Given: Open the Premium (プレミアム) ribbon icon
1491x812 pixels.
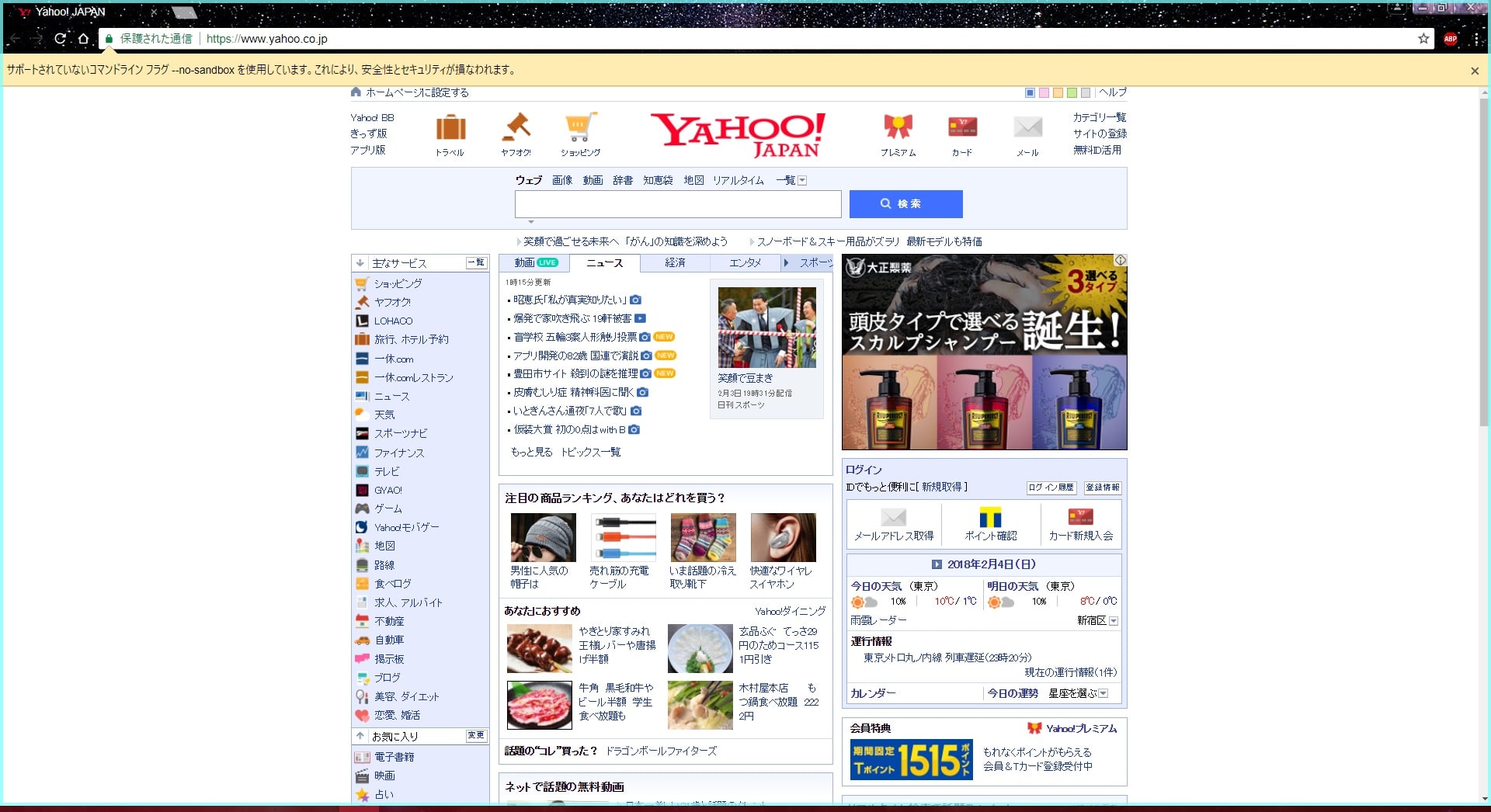Looking at the screenshot, I should pos(898,127).
